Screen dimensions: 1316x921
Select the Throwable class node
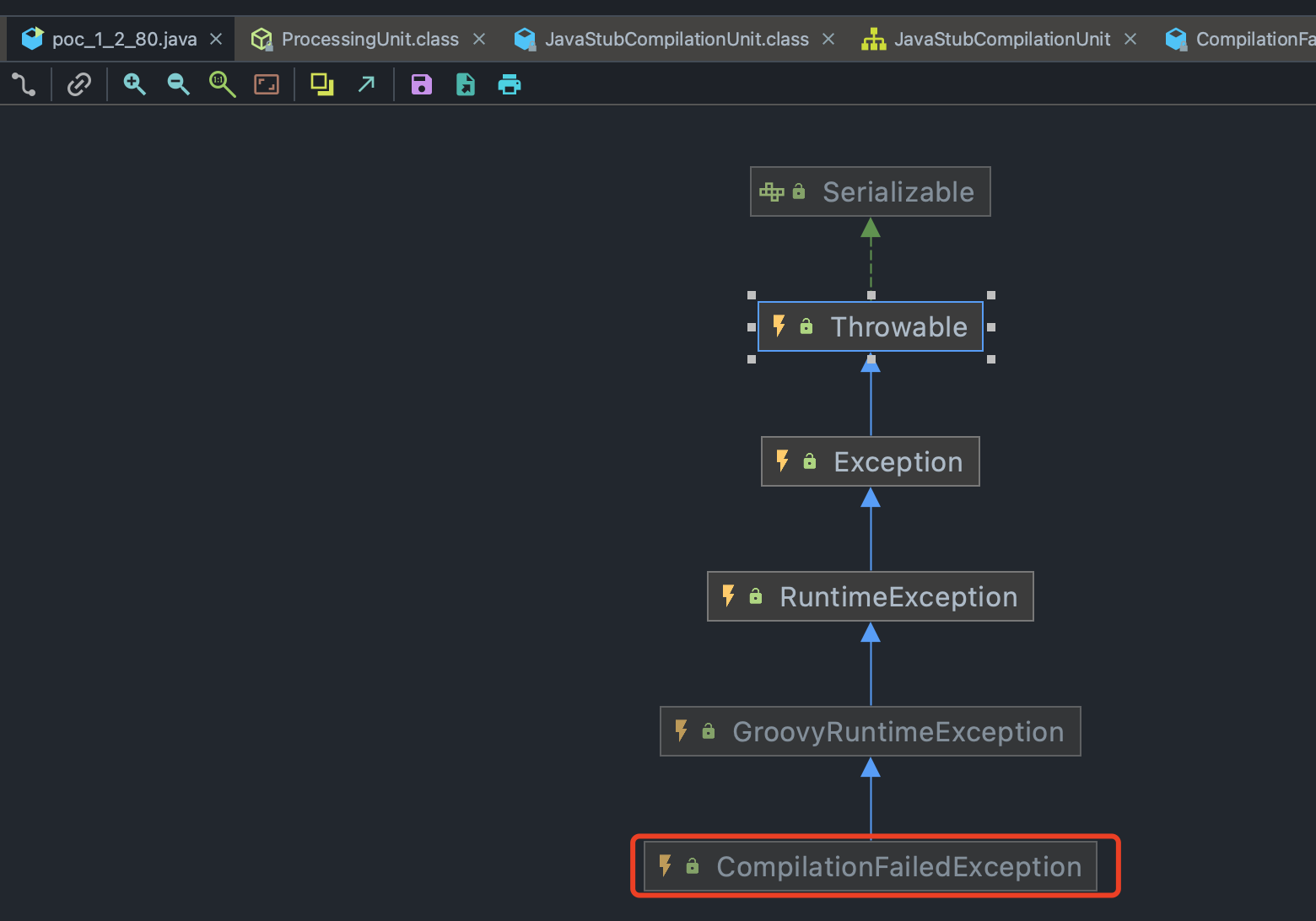coord(871,326)
